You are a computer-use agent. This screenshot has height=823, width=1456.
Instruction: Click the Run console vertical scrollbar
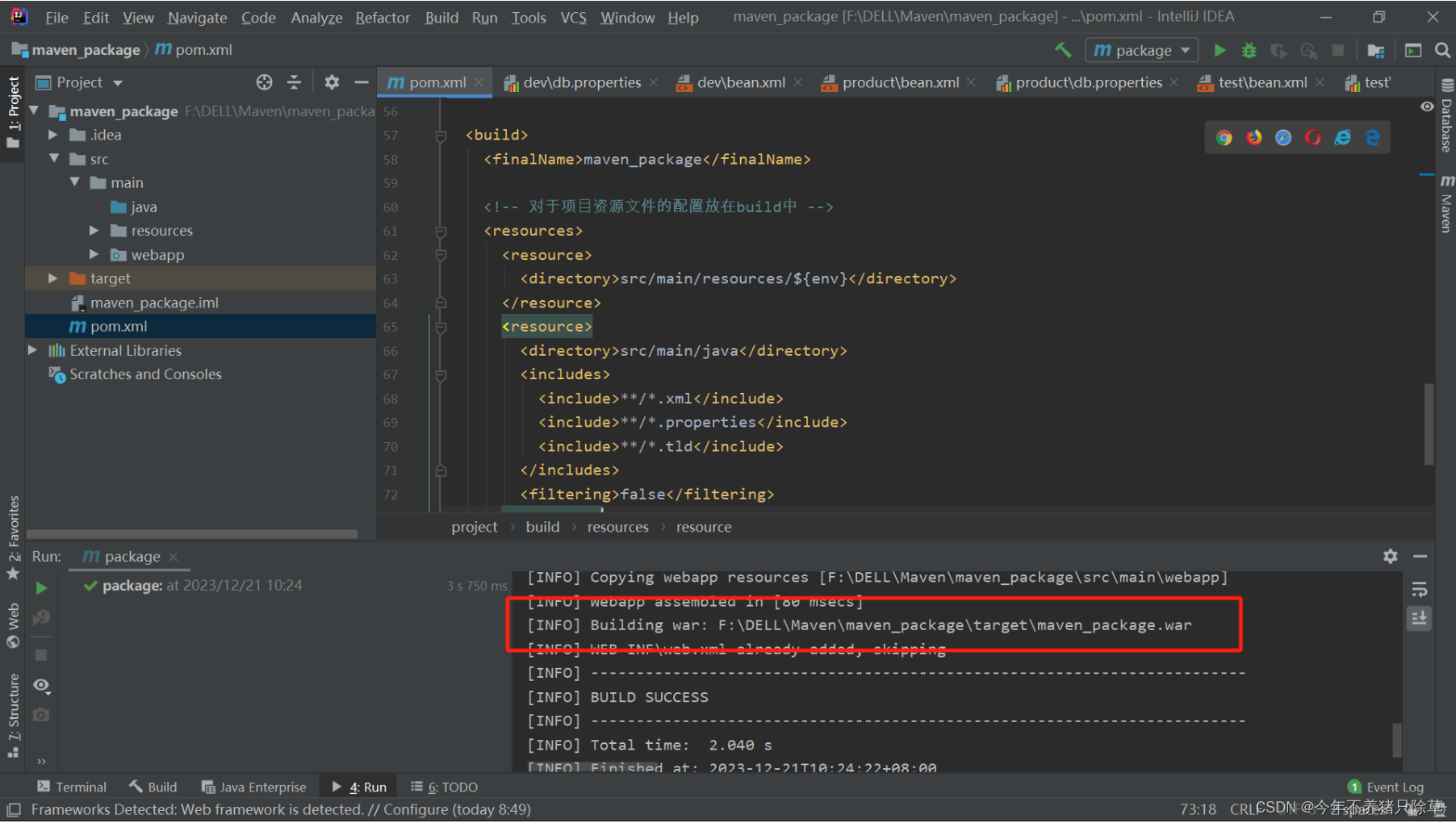1397,740
